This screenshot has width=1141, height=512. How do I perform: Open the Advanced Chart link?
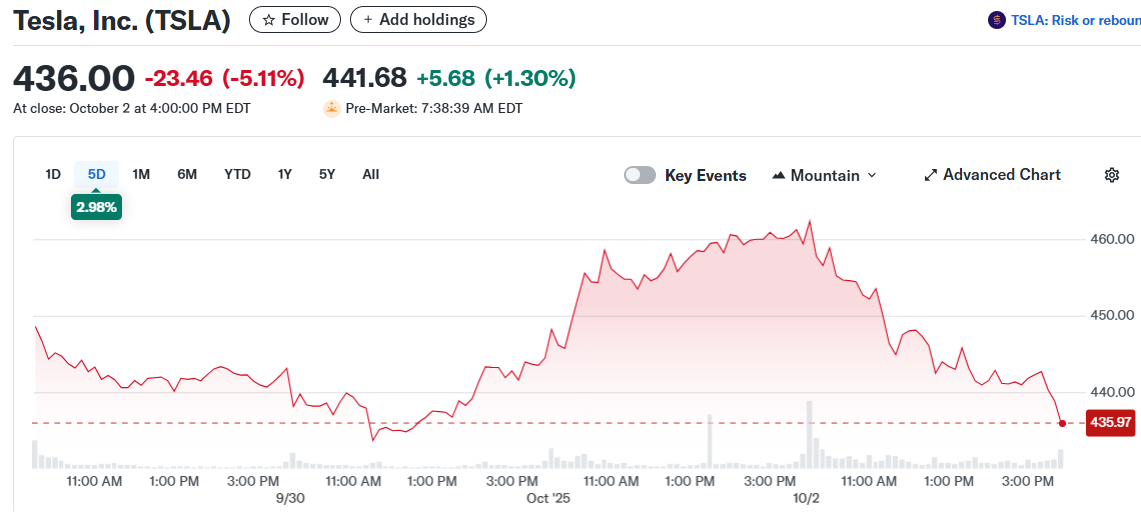tap(1001, 175)
